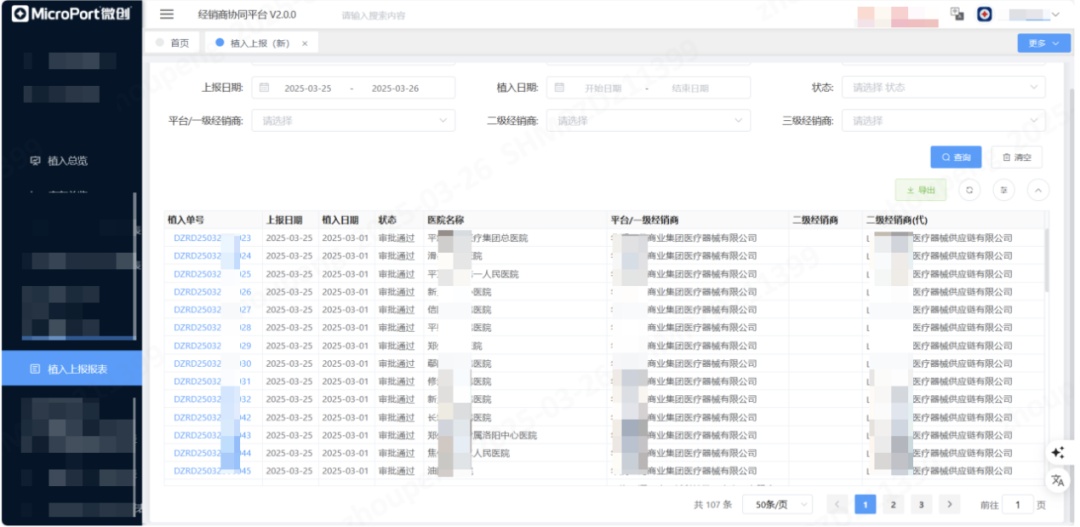1080x527 pixels.
Task: Click the language switch icon in header
Action: [x=957, y=14]
